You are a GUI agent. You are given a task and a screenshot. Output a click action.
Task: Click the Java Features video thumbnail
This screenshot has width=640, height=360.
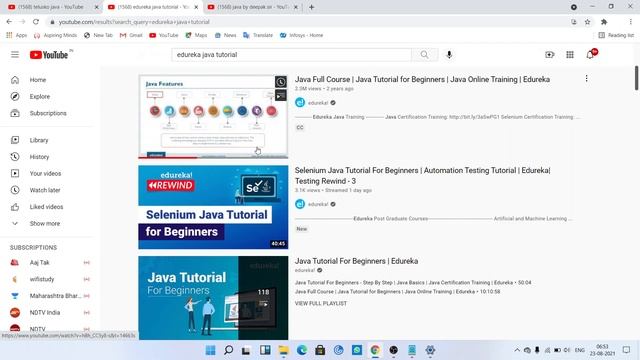pos(213,117)
